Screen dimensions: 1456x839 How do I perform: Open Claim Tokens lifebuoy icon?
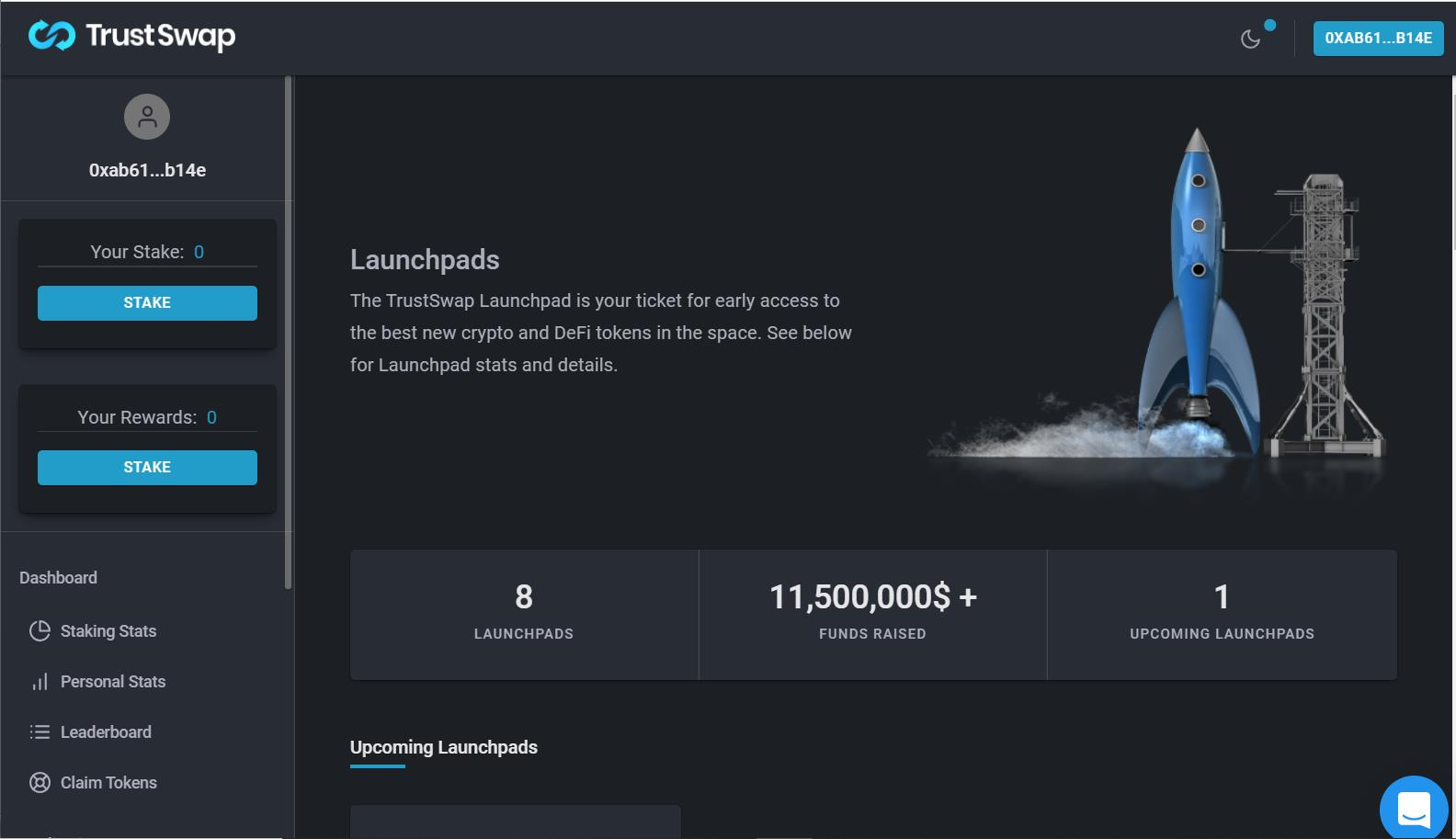point(40,782)
